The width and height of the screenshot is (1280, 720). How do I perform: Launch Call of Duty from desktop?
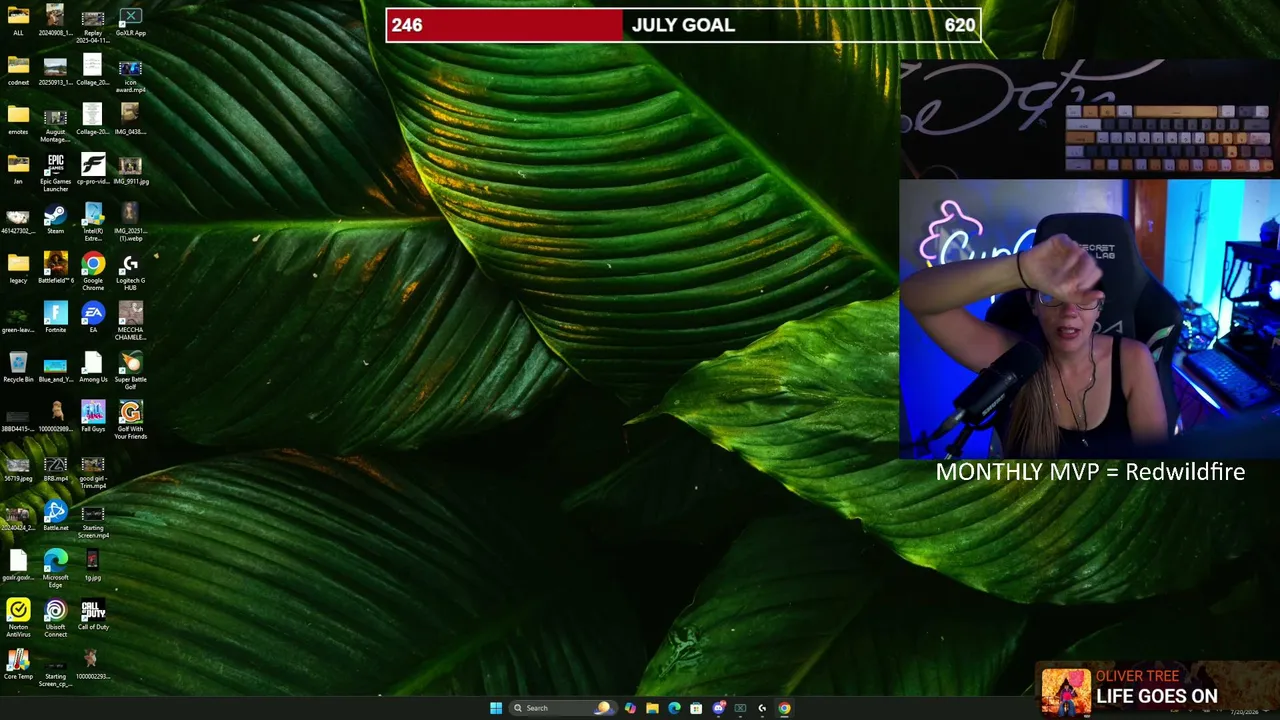[x=93, y=615]
